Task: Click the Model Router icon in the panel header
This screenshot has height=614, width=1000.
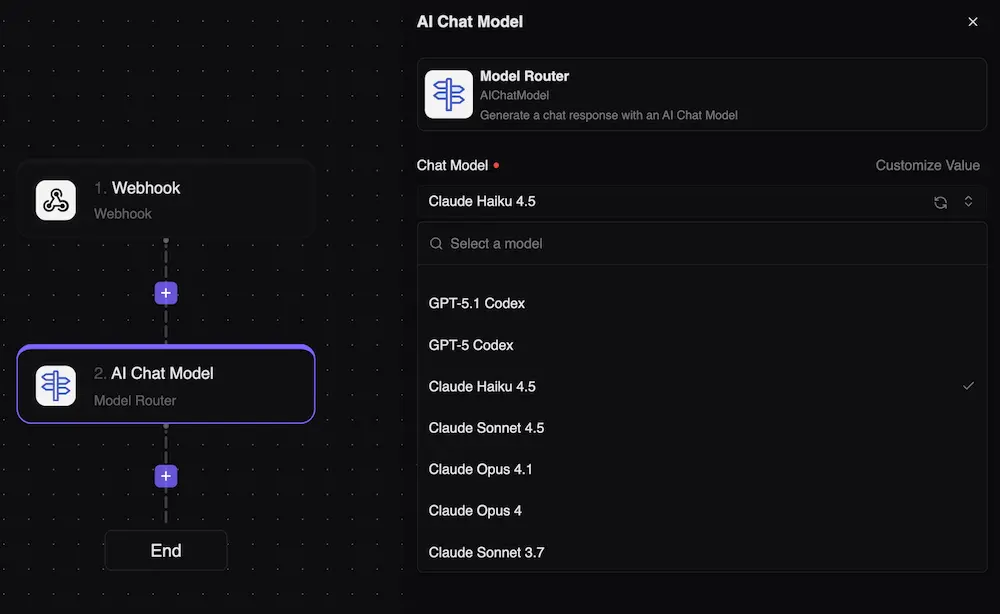Action: (448, 93)
